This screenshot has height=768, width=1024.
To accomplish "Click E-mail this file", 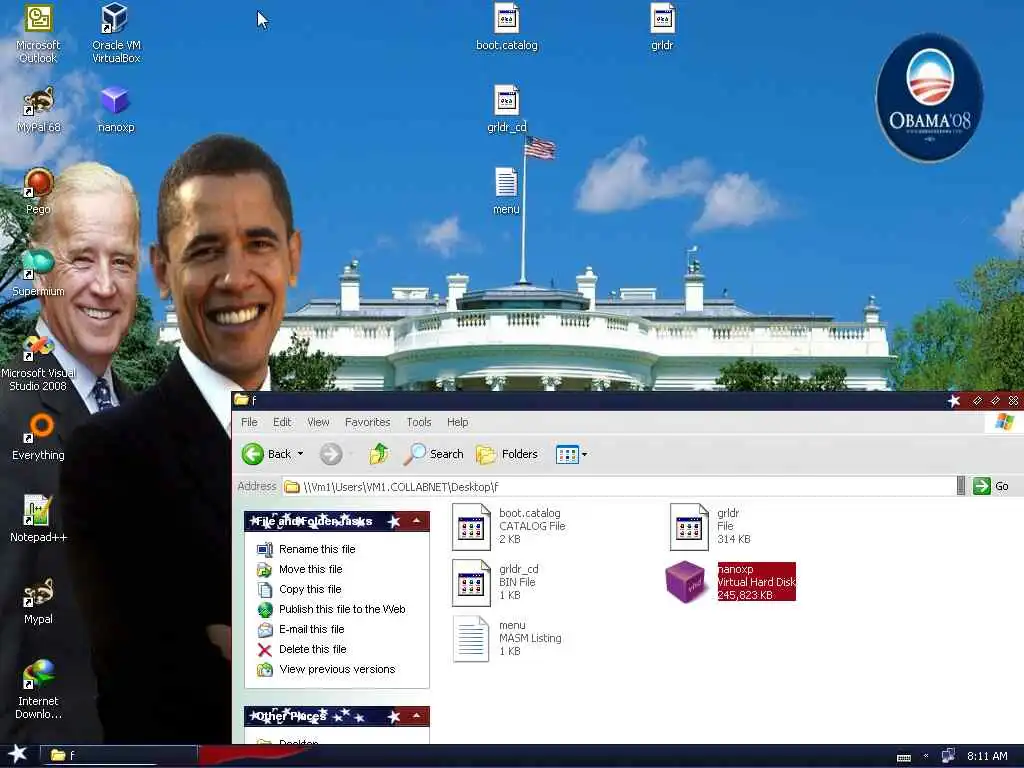I will click(x=312, y=630).
